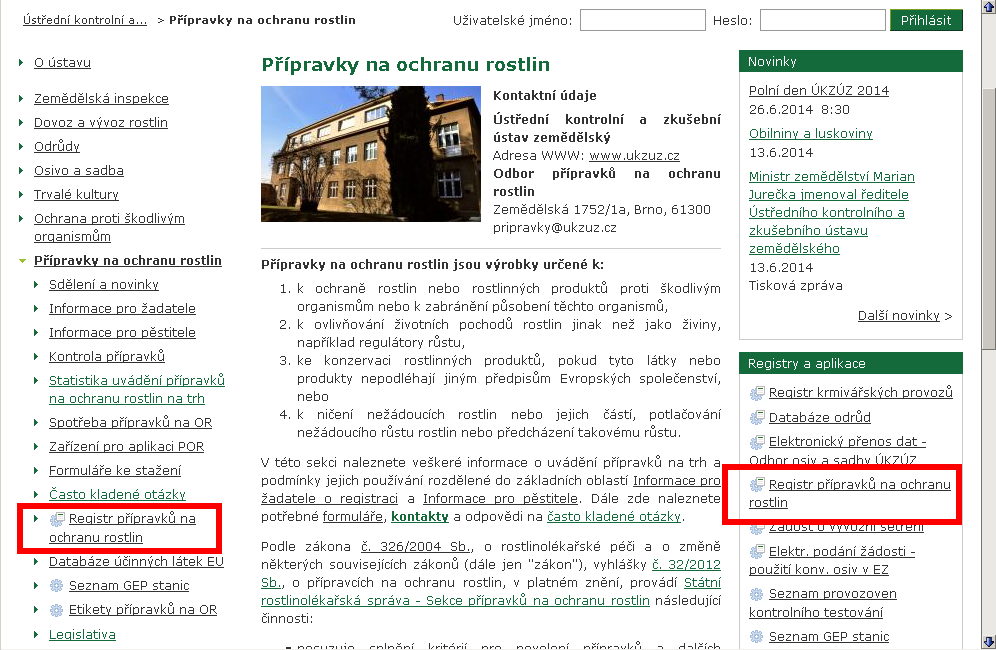Click the gear icon next to Seznam provozoven
Screen dimensions: 996x650
click(757, 594)
